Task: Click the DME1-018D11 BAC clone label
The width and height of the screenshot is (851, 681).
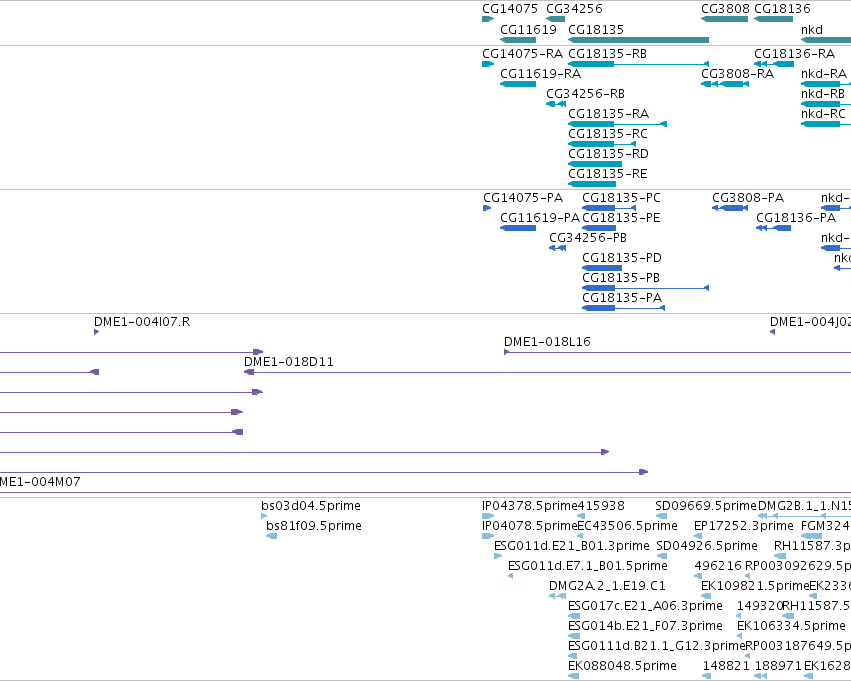Action: coord(289,362)
